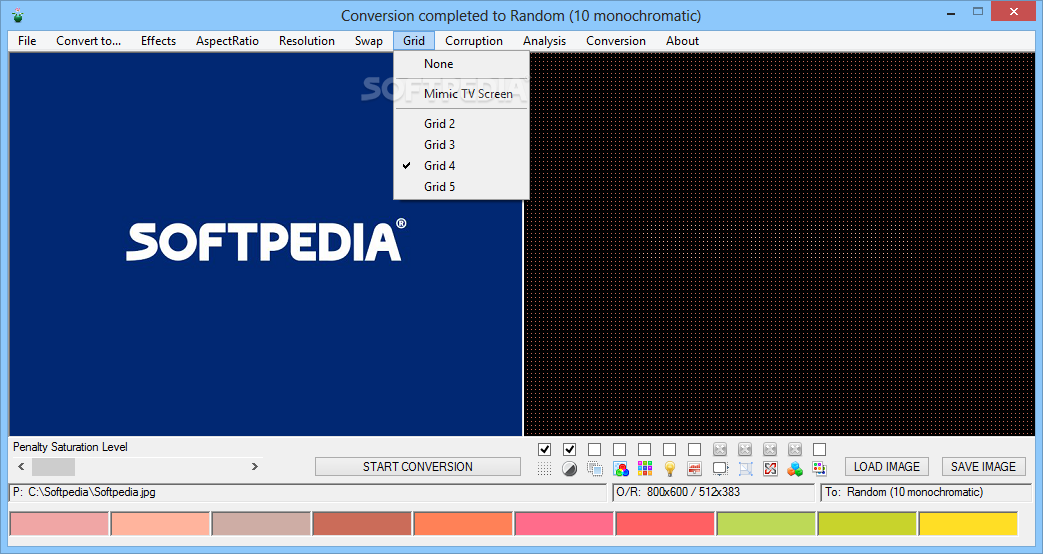
Task: Click the RGB color circles icon
Action: click(620, 469)
